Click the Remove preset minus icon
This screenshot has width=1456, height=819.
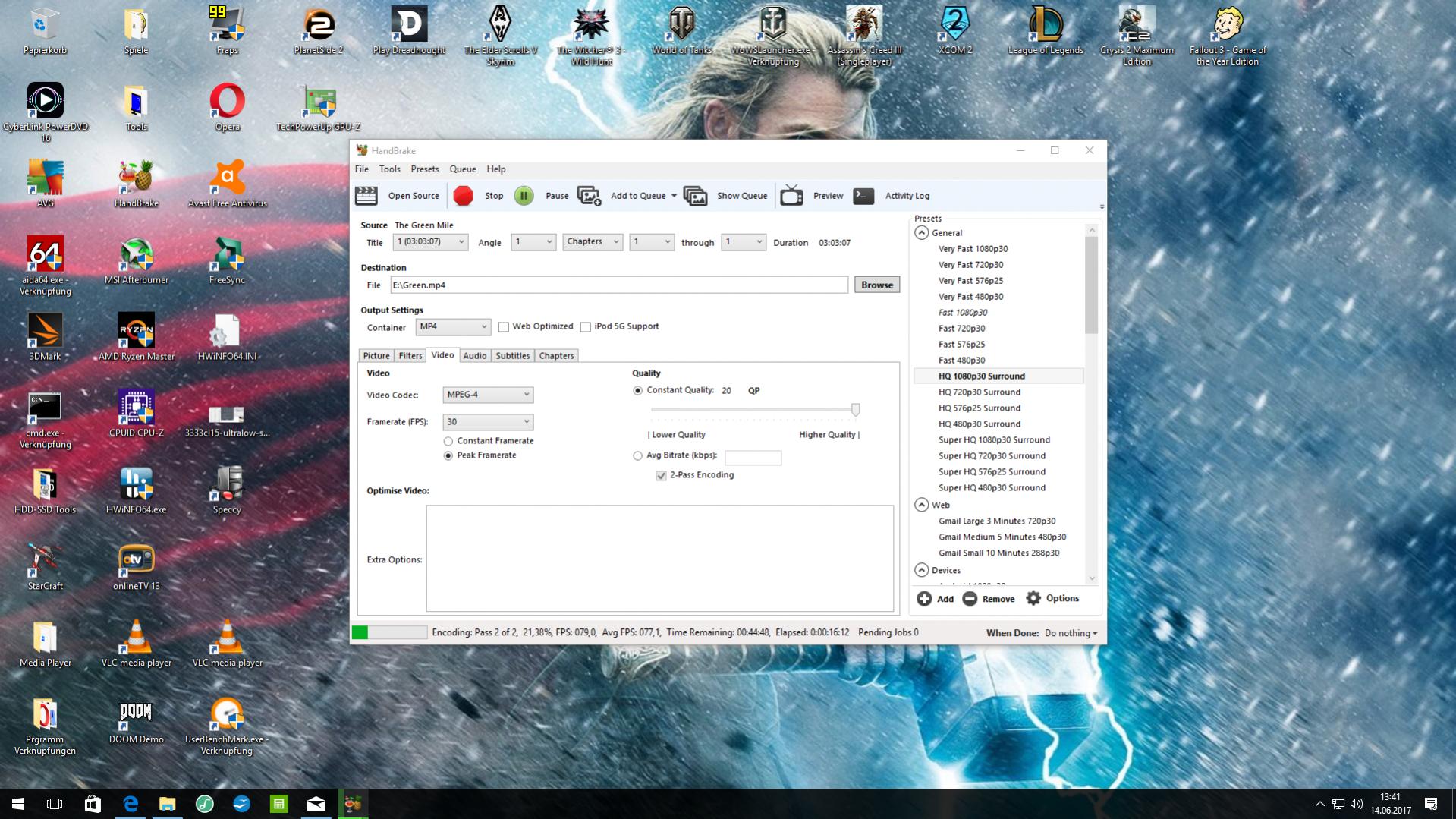click(x=970, y=599)
